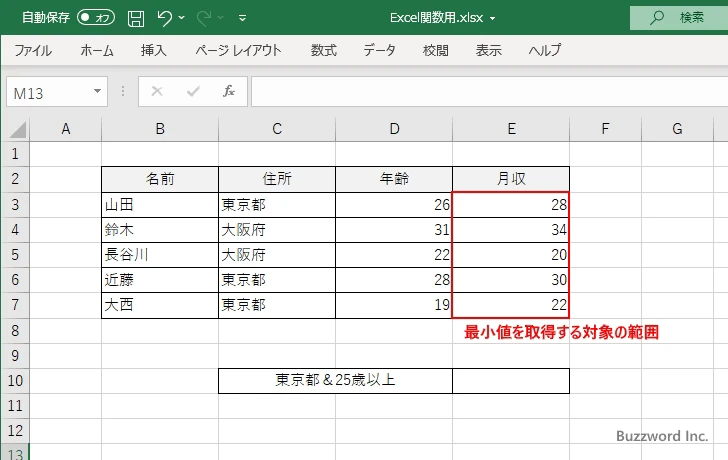Open the Excel関数用.xlsx file name dropdown
728x460 pixels.
tap(492, 19)
